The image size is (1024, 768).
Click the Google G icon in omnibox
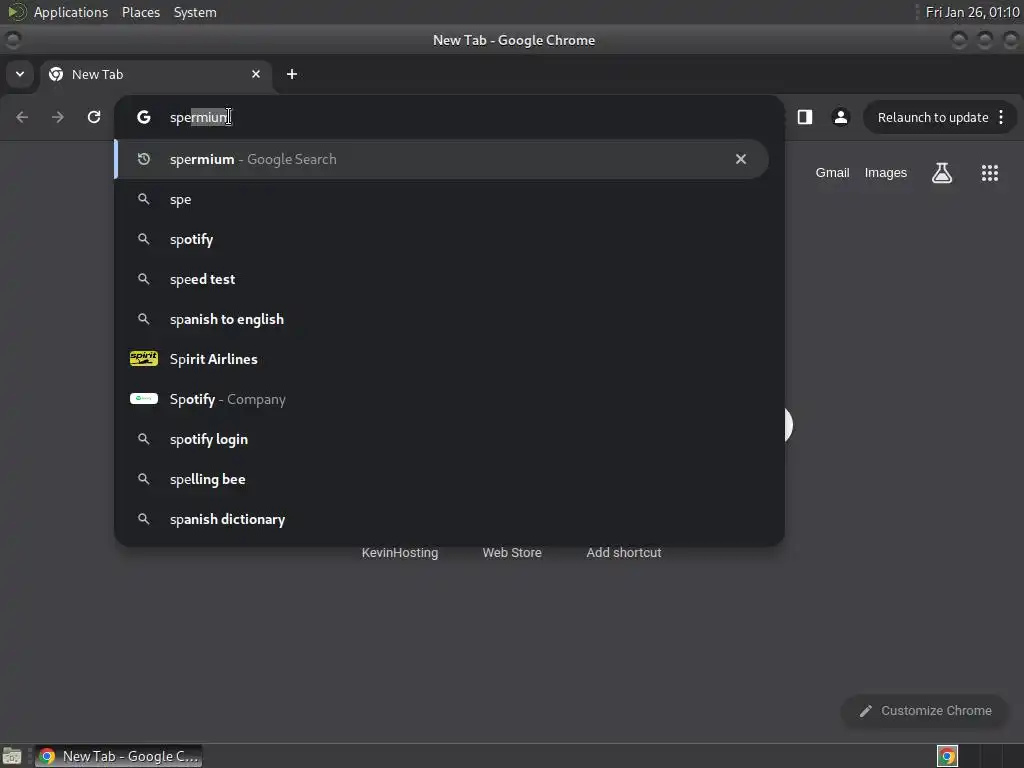[x=144, y=117]
